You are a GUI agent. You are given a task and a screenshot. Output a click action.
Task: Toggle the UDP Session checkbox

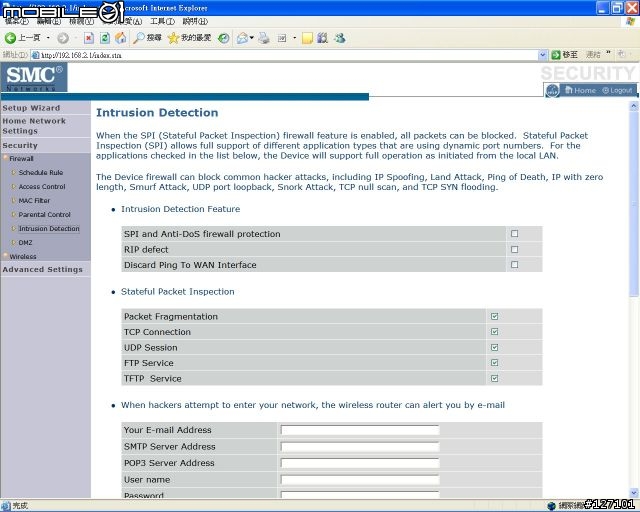495,347
